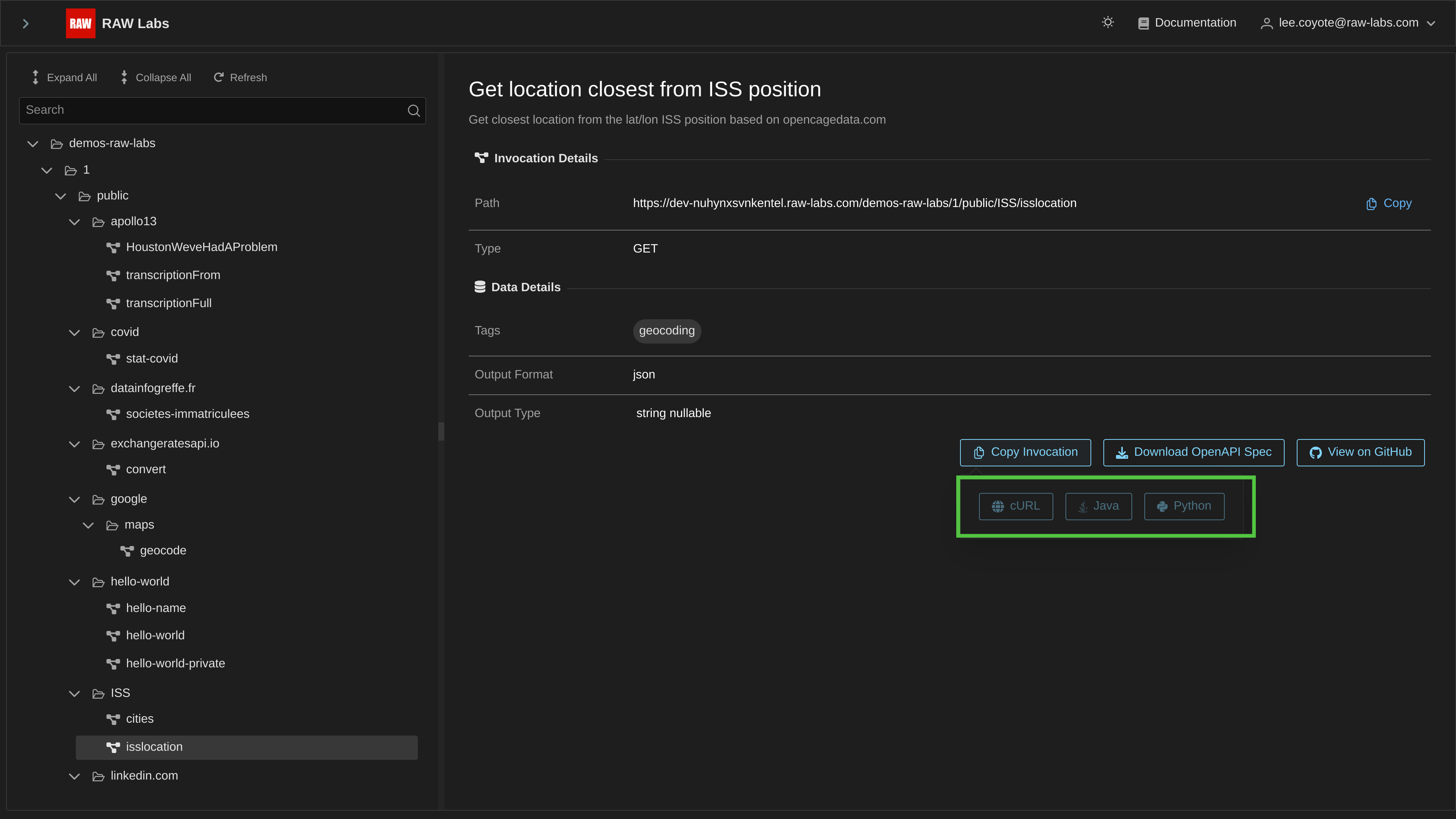The height and width of the screenshot is (819, 1456).
Task: Select the islocation endpoint row
Action: (246, 747)
